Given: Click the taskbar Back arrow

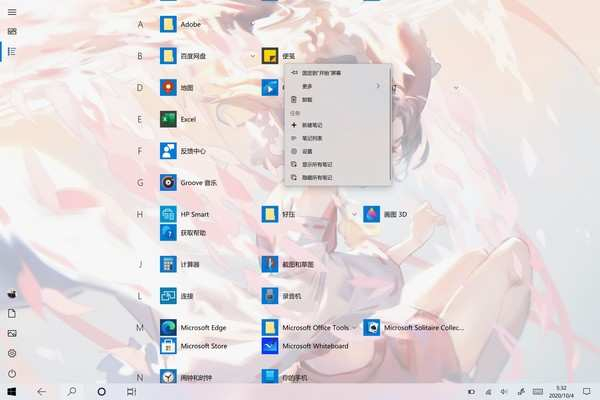Looking at the screenshot, I should [41, 392].
